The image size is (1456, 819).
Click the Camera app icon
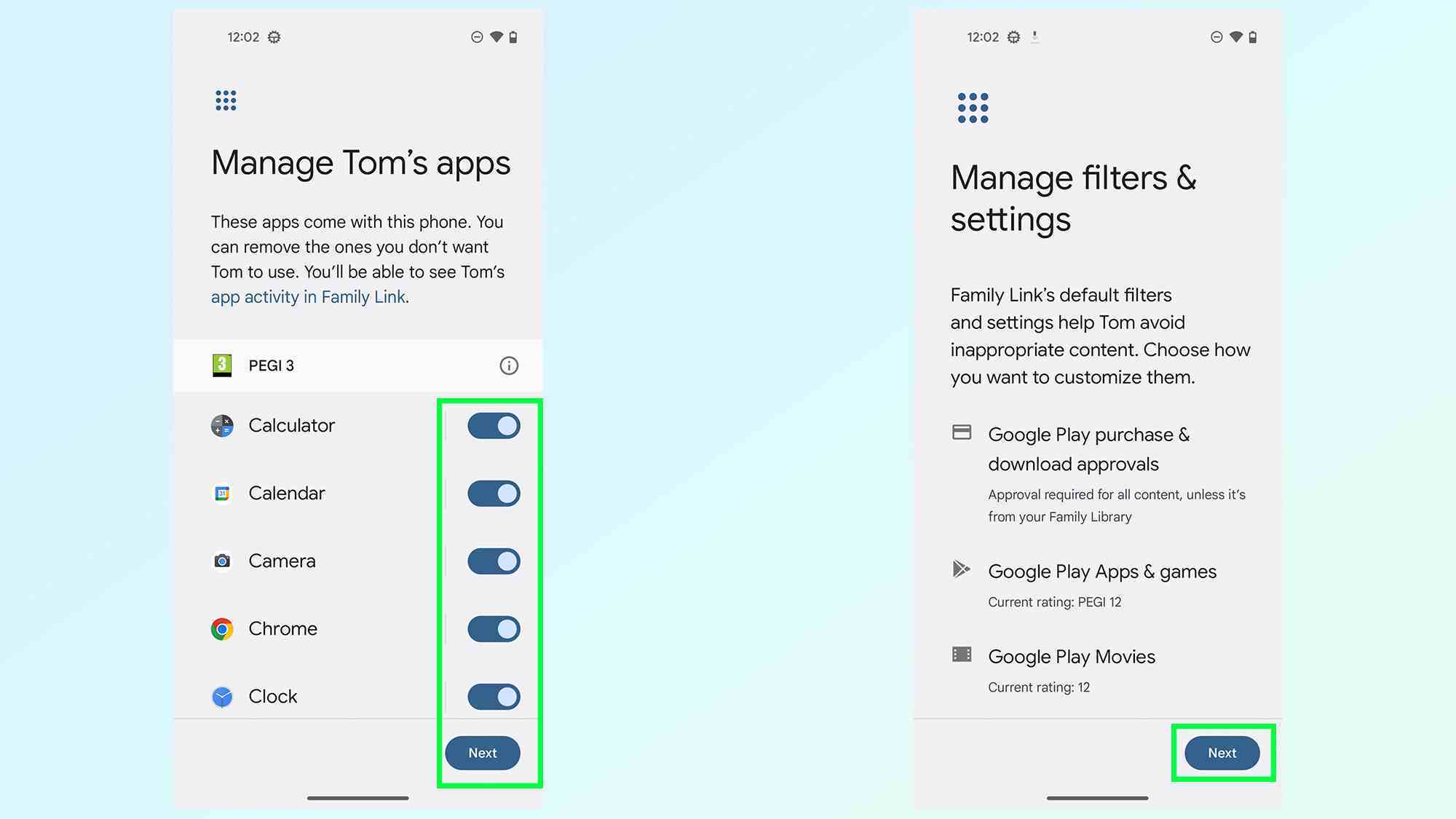222,561
